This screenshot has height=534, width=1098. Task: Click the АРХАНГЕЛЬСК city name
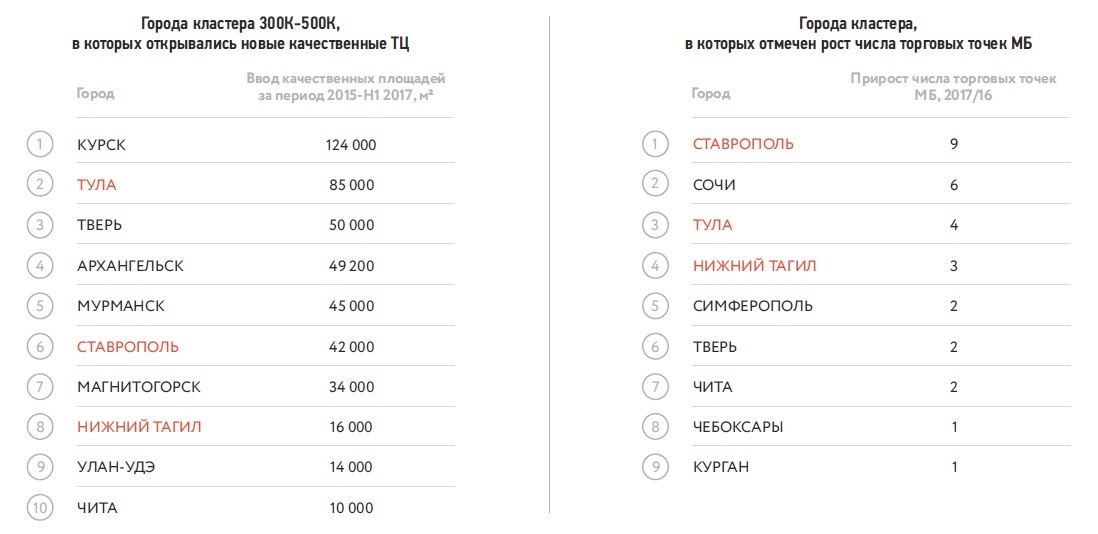[x=130, y=266]
